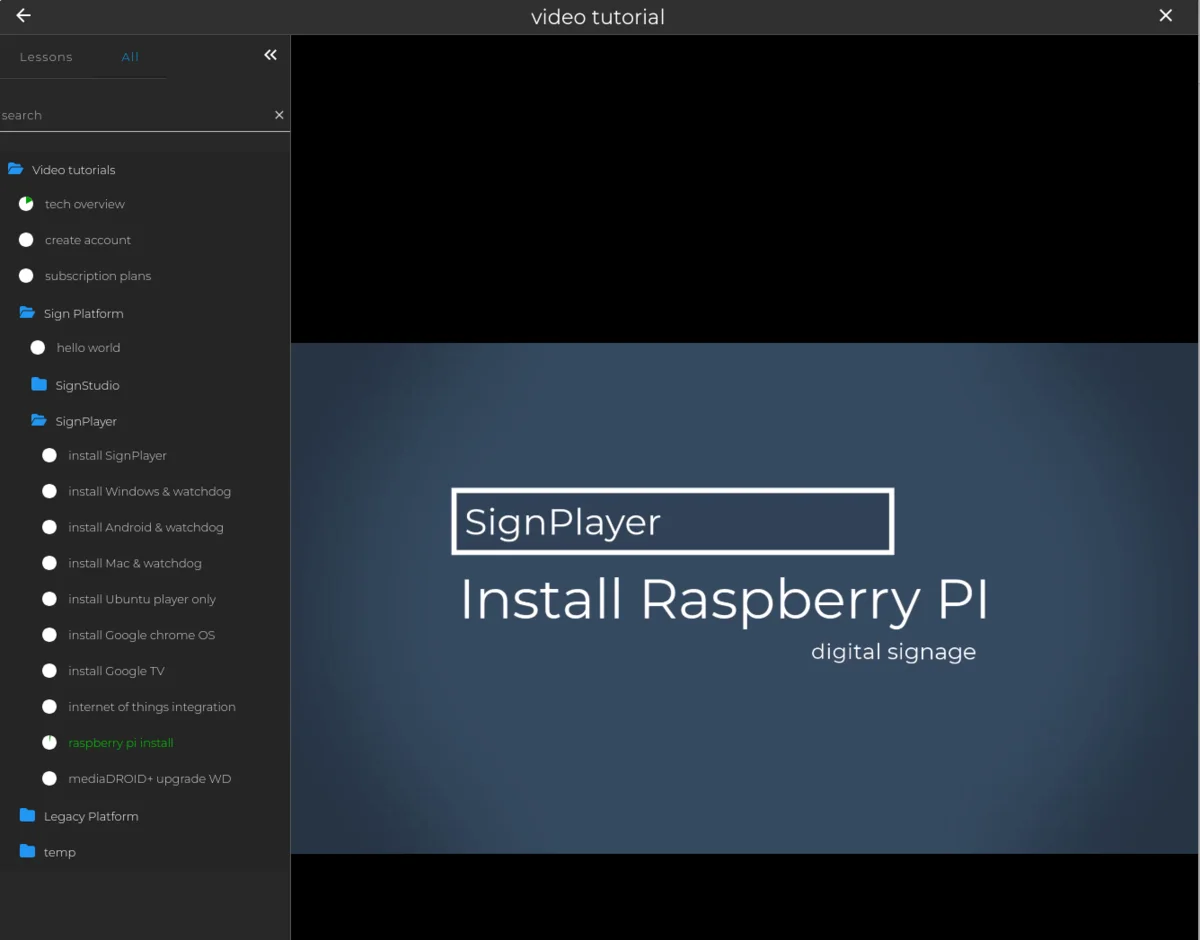Open install Google chrome OS lesson

coord(142,635)
